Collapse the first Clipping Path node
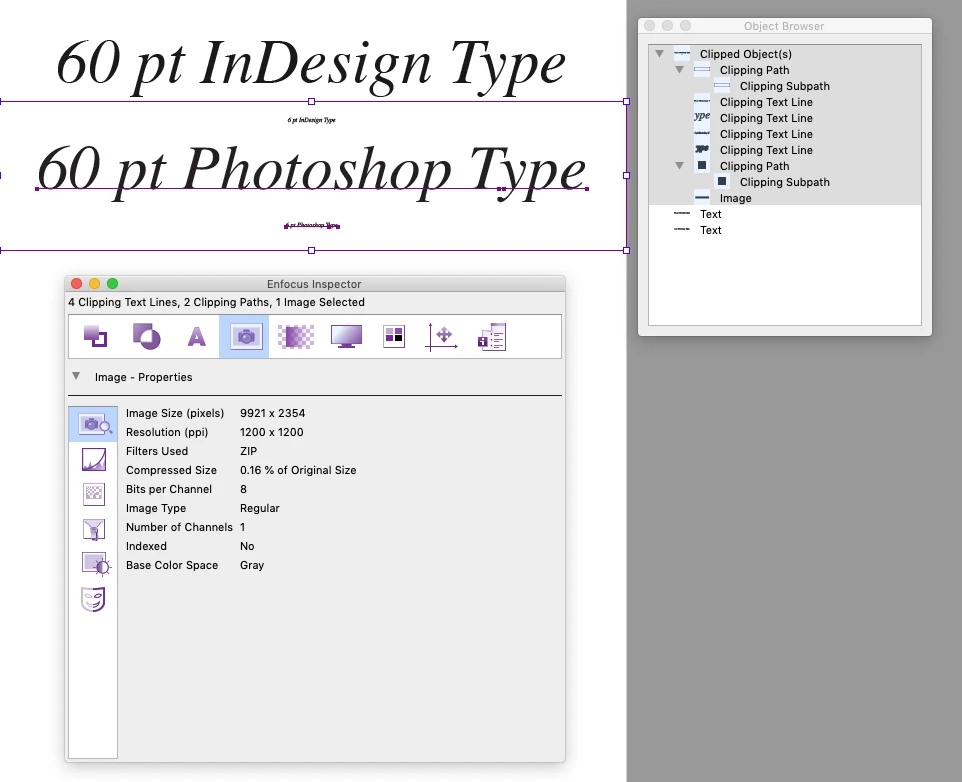This screenshot has height=782, width=962. [679, 70]
